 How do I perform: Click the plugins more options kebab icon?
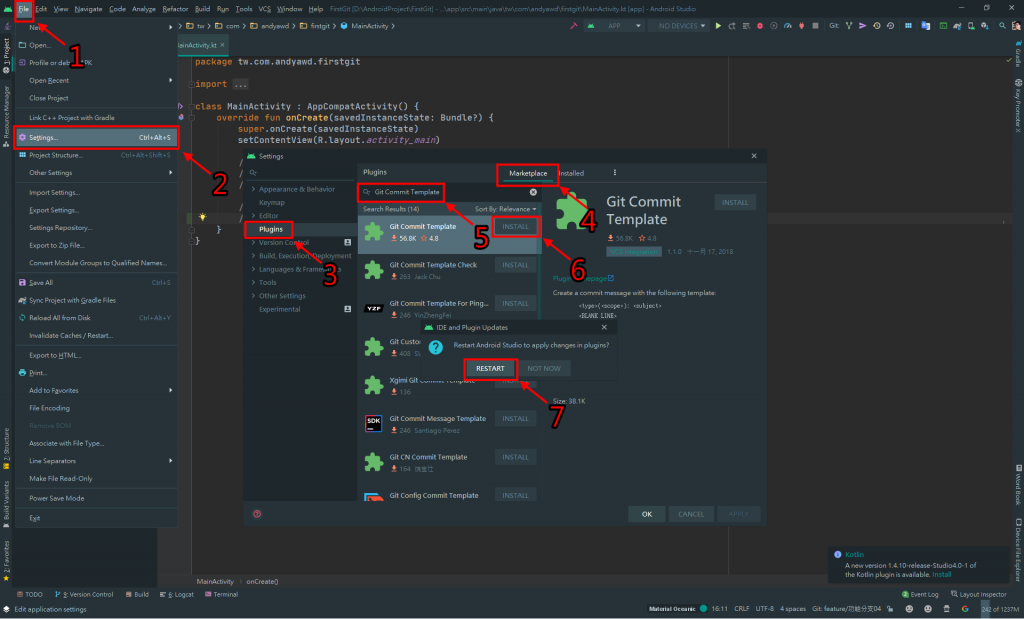(x=615, y=173)
